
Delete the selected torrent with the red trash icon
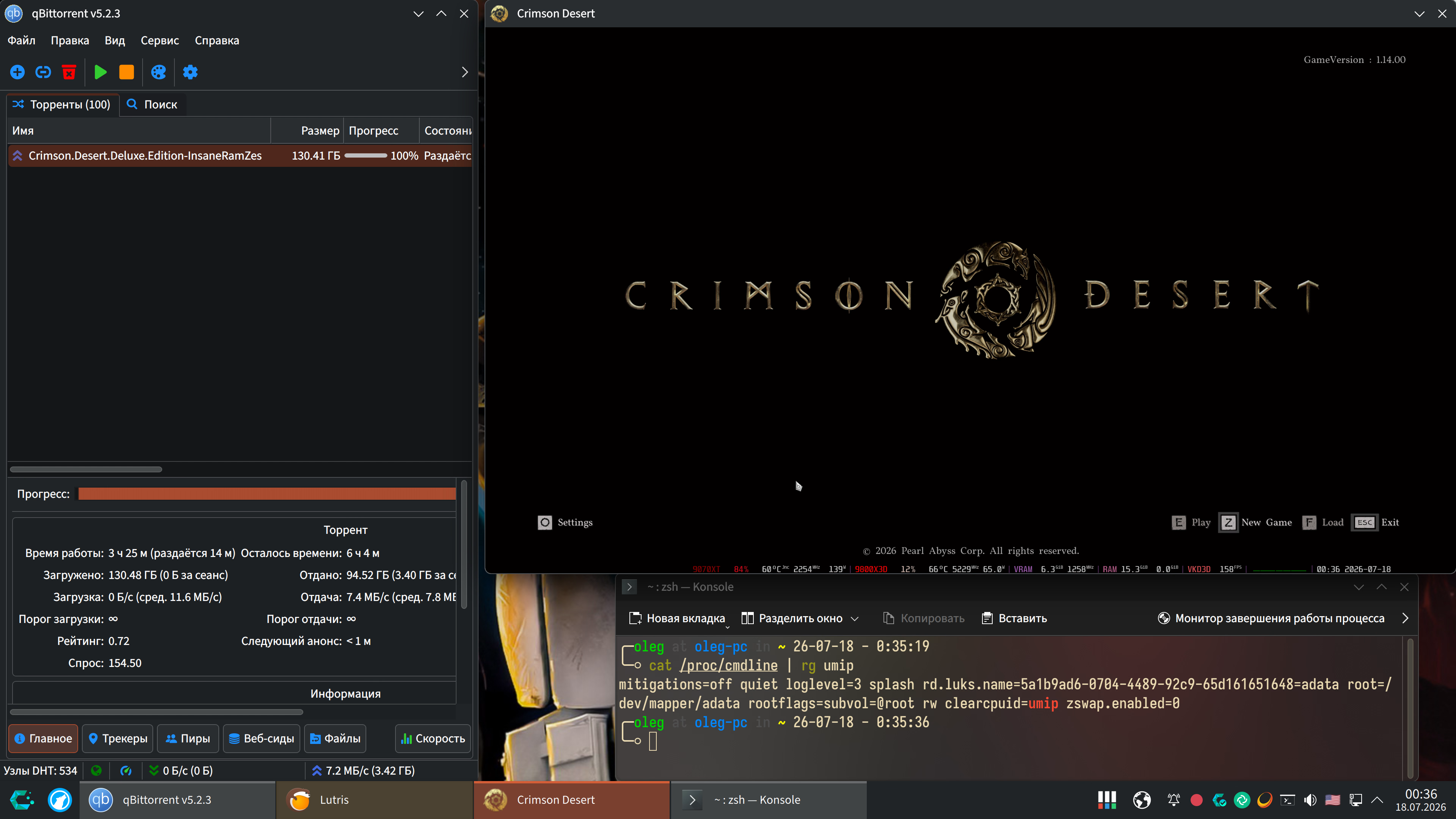(69, 72)
